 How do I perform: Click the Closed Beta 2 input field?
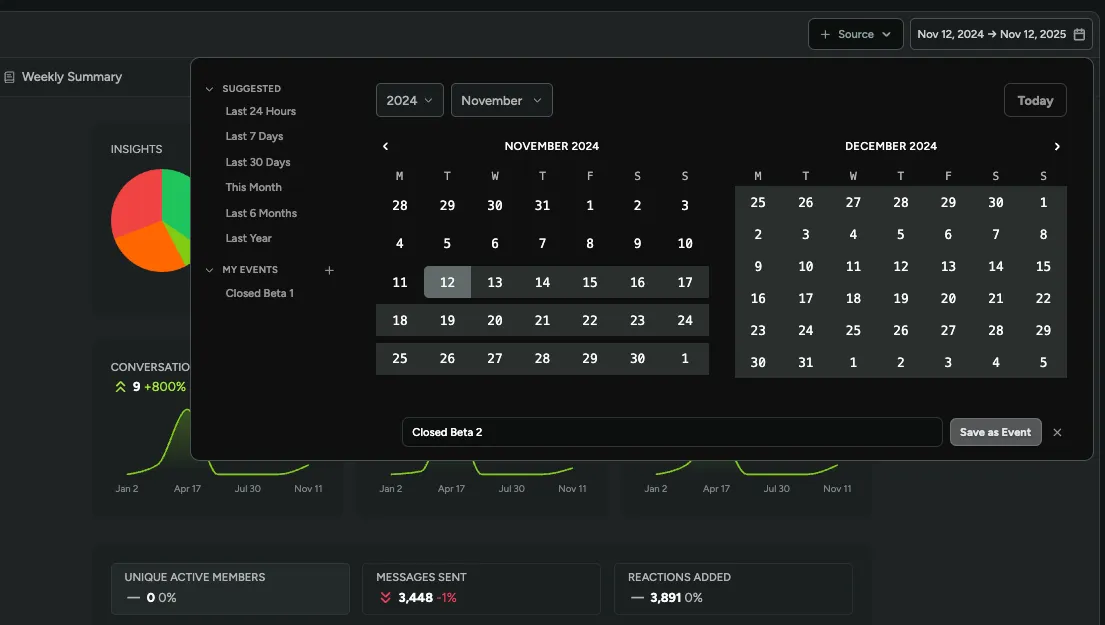672,432
